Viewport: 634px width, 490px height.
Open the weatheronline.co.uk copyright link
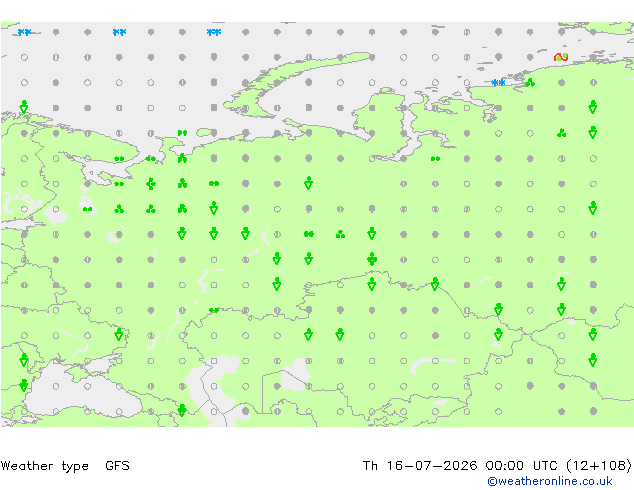(x=550, y=481)
